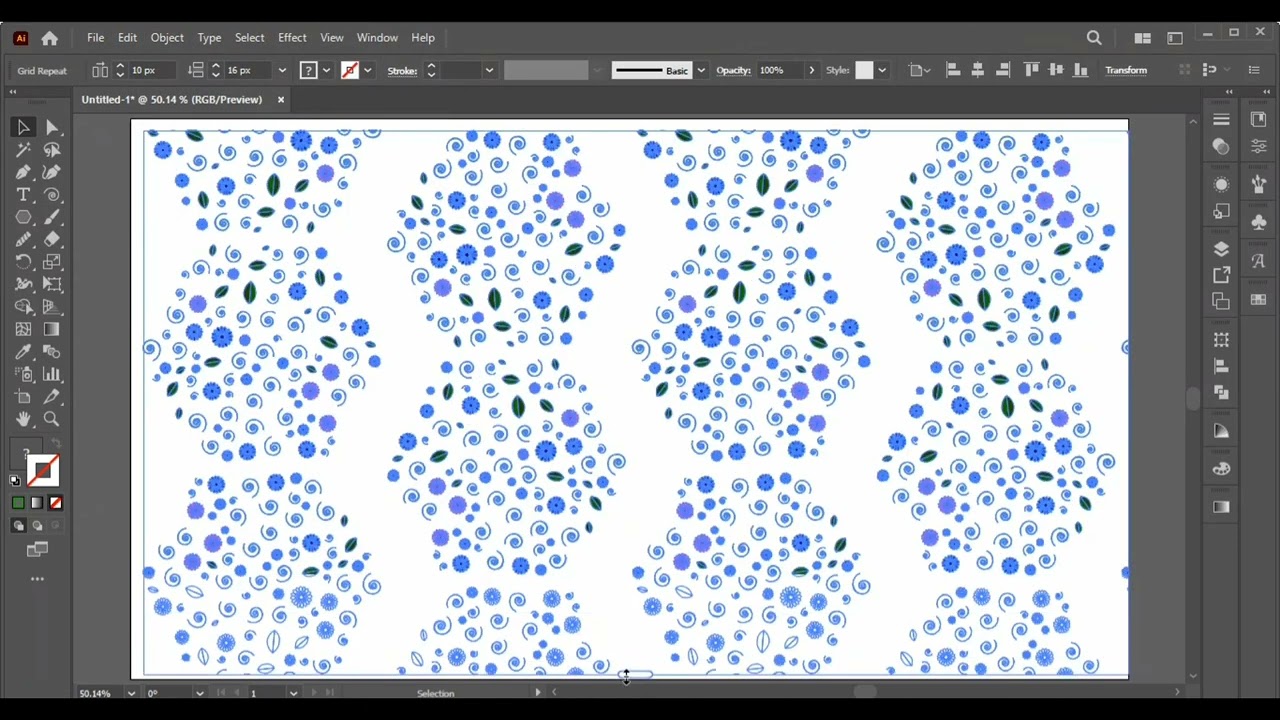This screenshot has width=1280, height=720.
Task: Select the Perspective Grid tool
Action: click(52, 307)
